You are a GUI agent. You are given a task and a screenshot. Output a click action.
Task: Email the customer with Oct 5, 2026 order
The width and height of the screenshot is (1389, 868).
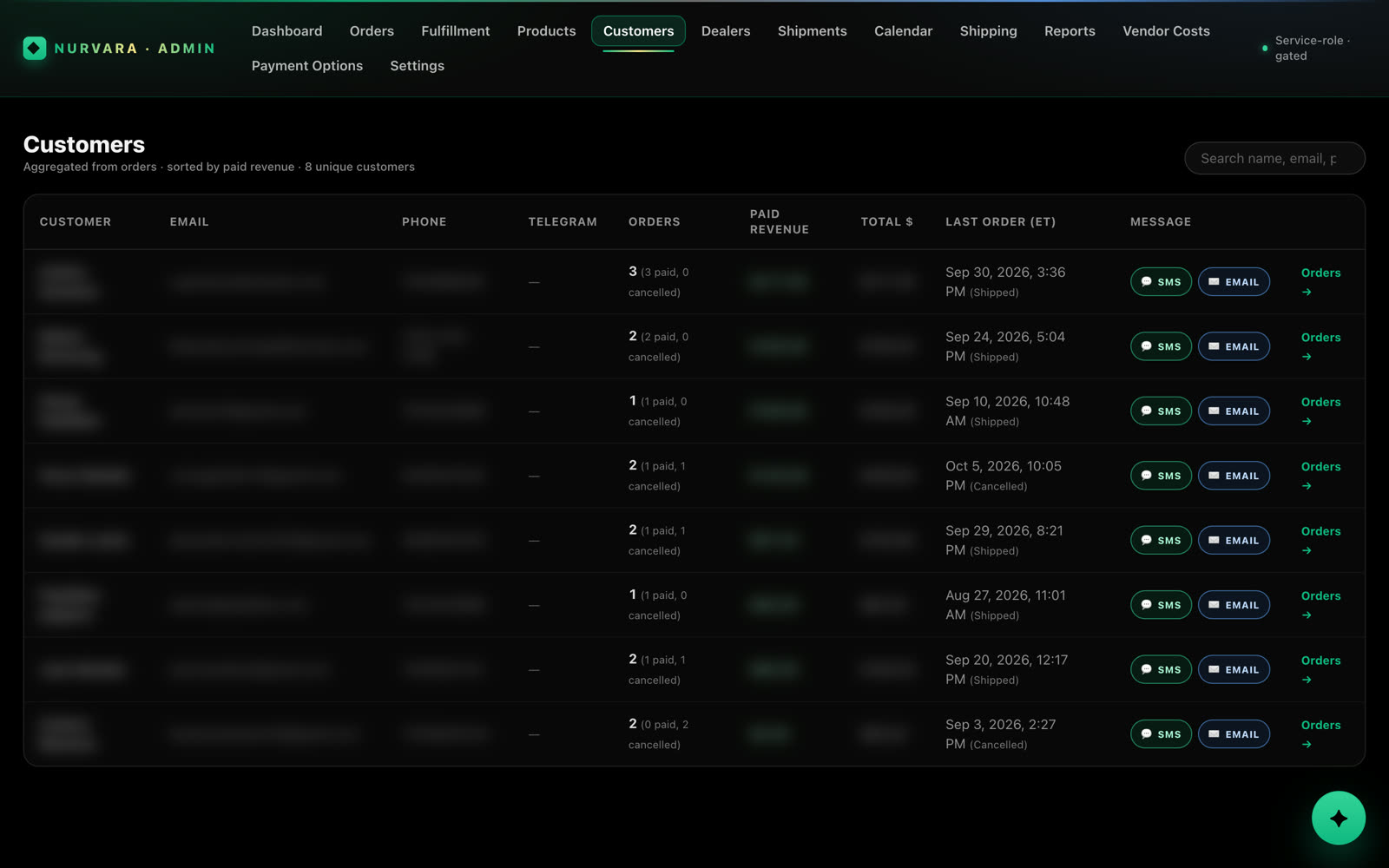[1234, 476]
